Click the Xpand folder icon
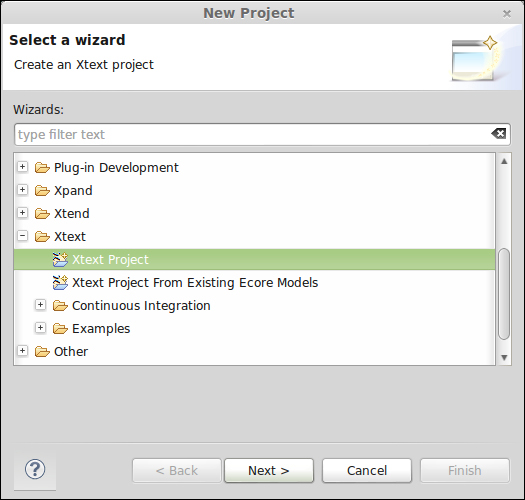The height and width of the screenshot is (500, 525). coord(42,191)
